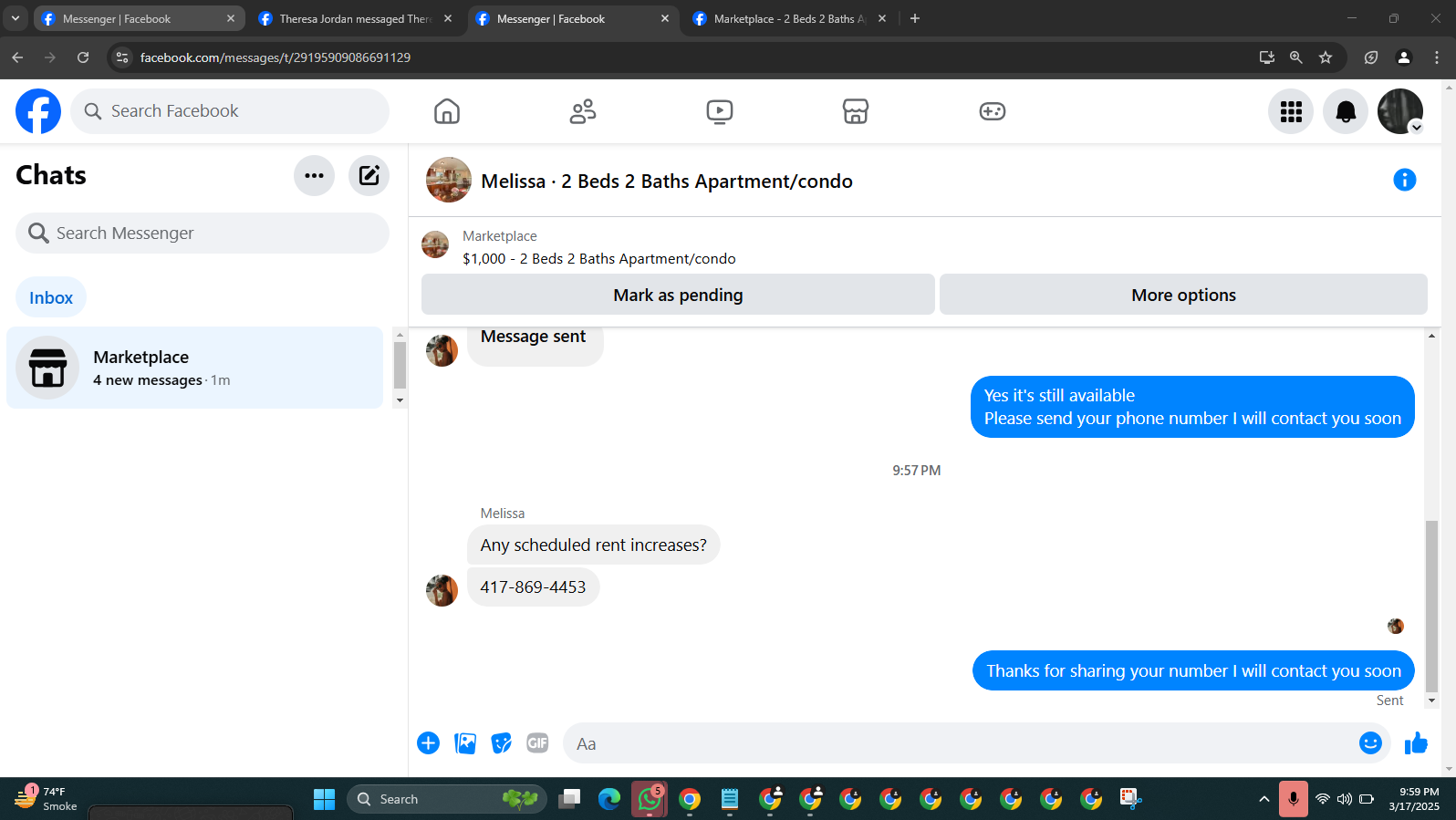Open the Chrome profile icon
The width and height of the screenshot is (1456, 820).
coord(1404,57)
